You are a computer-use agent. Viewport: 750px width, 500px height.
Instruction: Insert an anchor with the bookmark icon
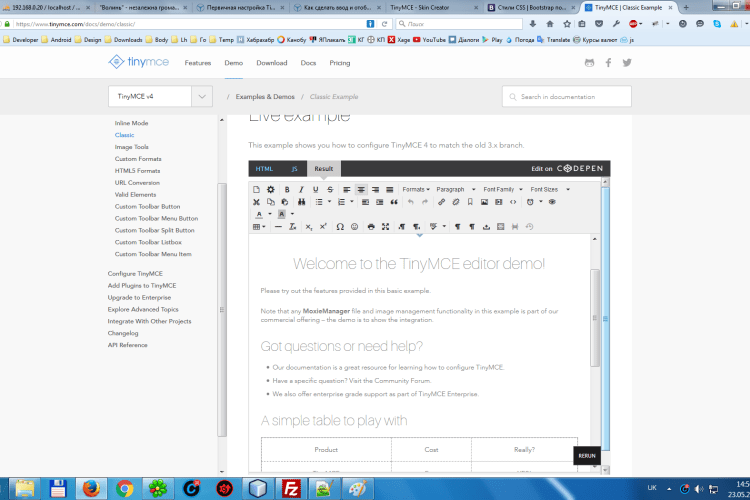(470, 202)
